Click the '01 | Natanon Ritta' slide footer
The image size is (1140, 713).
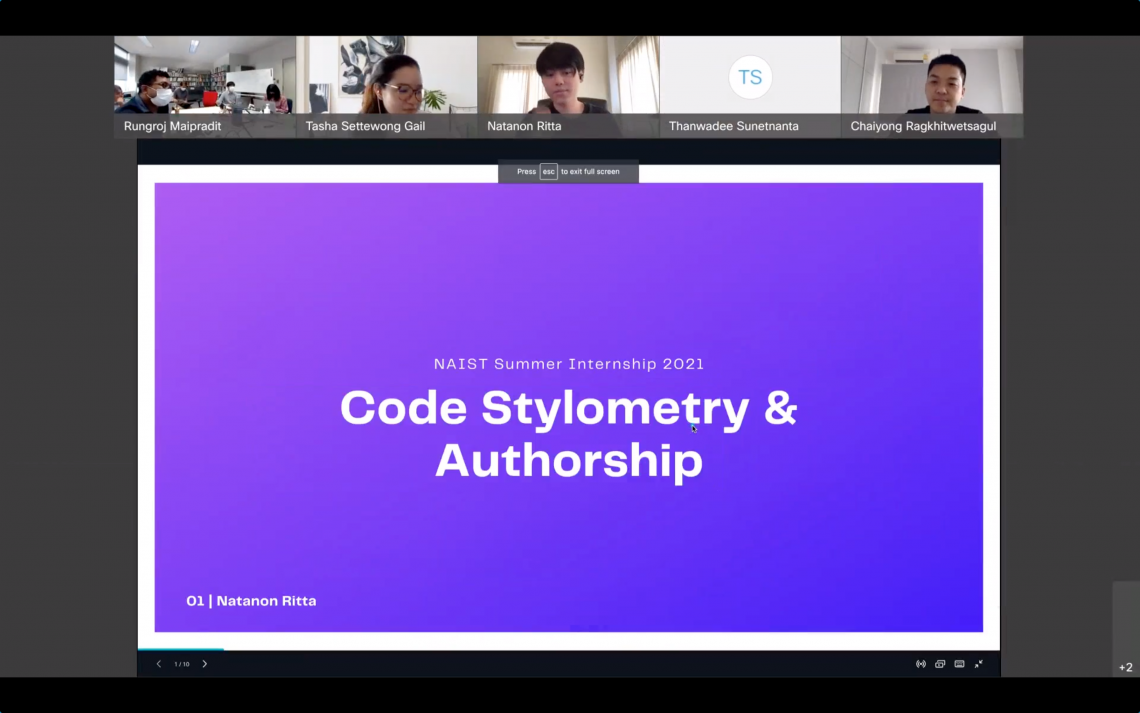pyautogui.click(x=251, y=601)
